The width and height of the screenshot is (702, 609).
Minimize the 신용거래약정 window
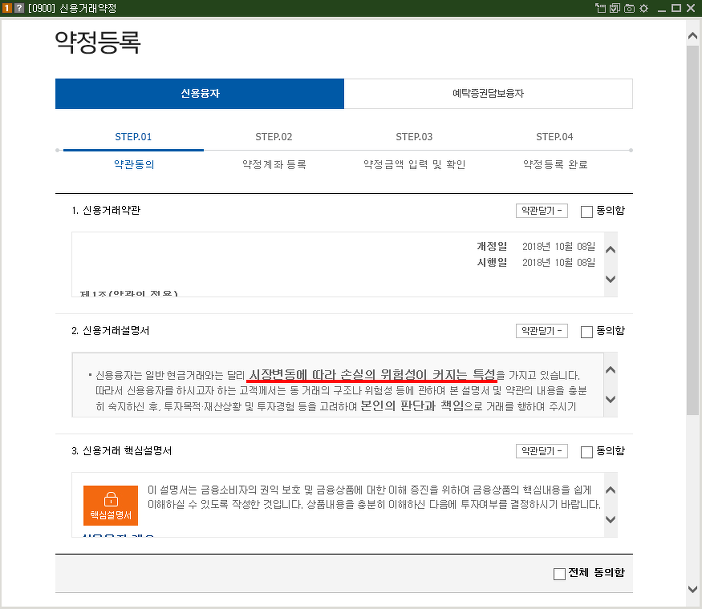662,9
